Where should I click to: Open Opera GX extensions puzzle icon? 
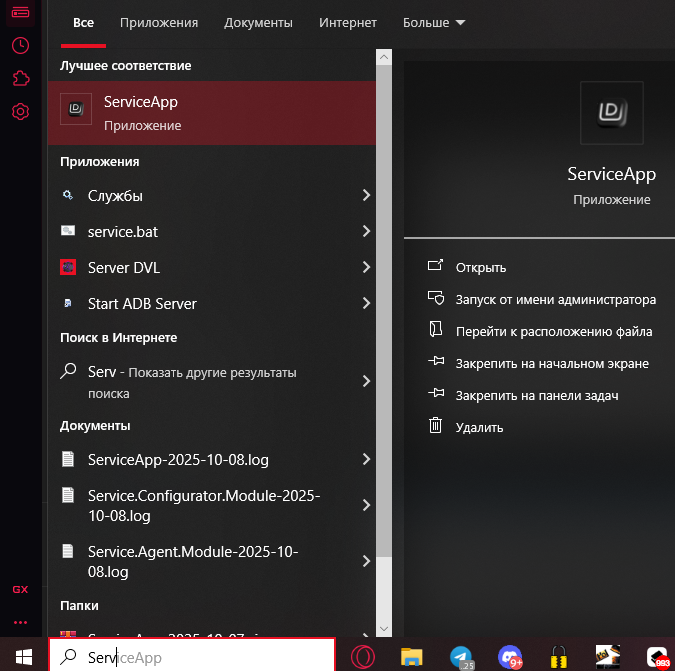(20, 79)
